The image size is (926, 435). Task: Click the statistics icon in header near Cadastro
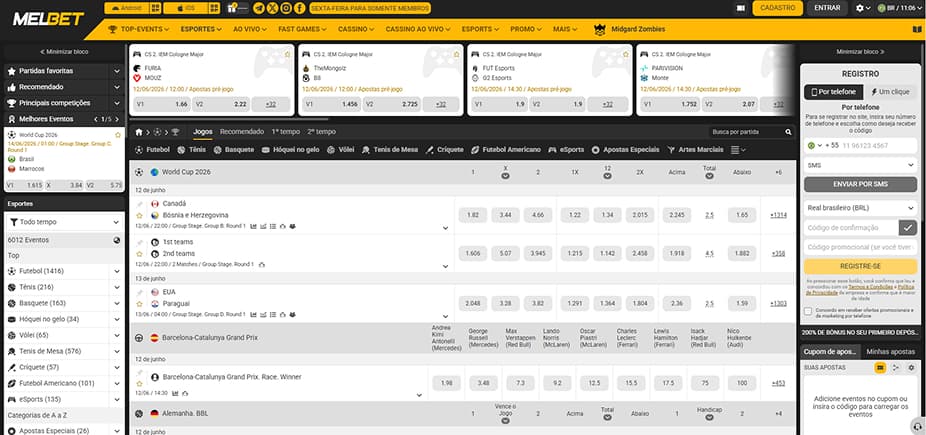click(x=741, y=8)
